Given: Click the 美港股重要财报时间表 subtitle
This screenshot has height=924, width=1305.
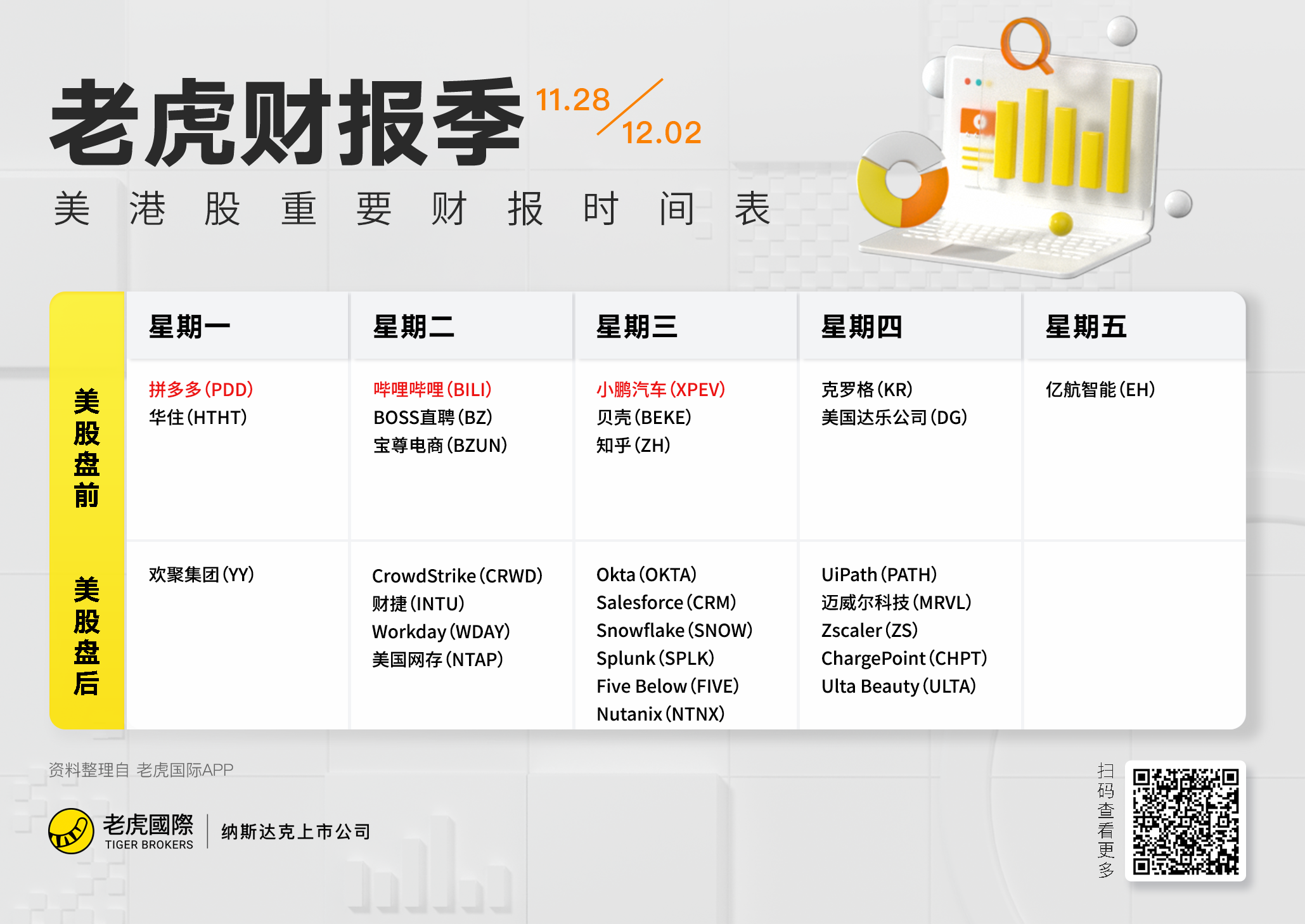Looking at the screenshot, I should [412, 209].
